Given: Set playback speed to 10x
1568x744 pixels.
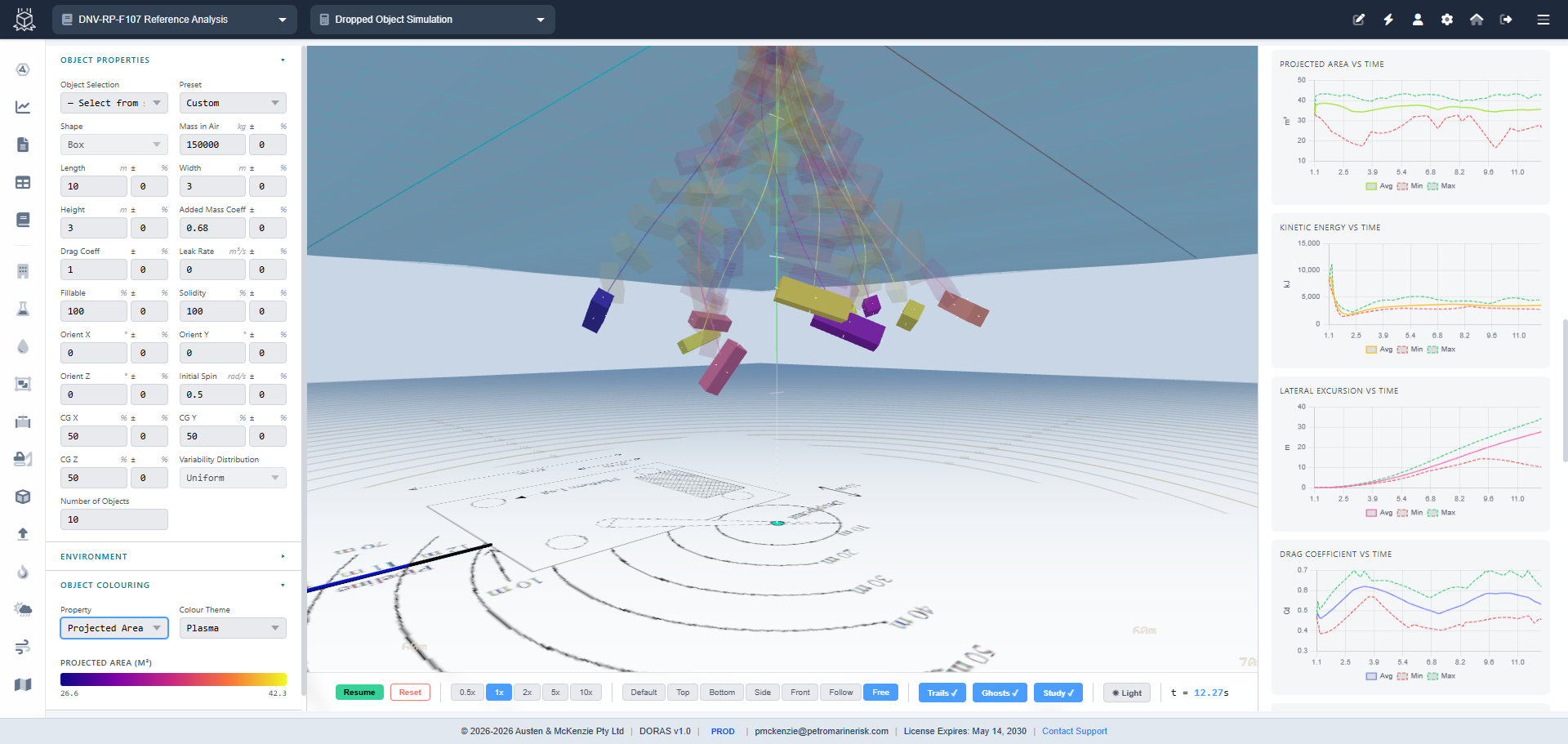Looking at the screenshot, I should tap(586, 693).
